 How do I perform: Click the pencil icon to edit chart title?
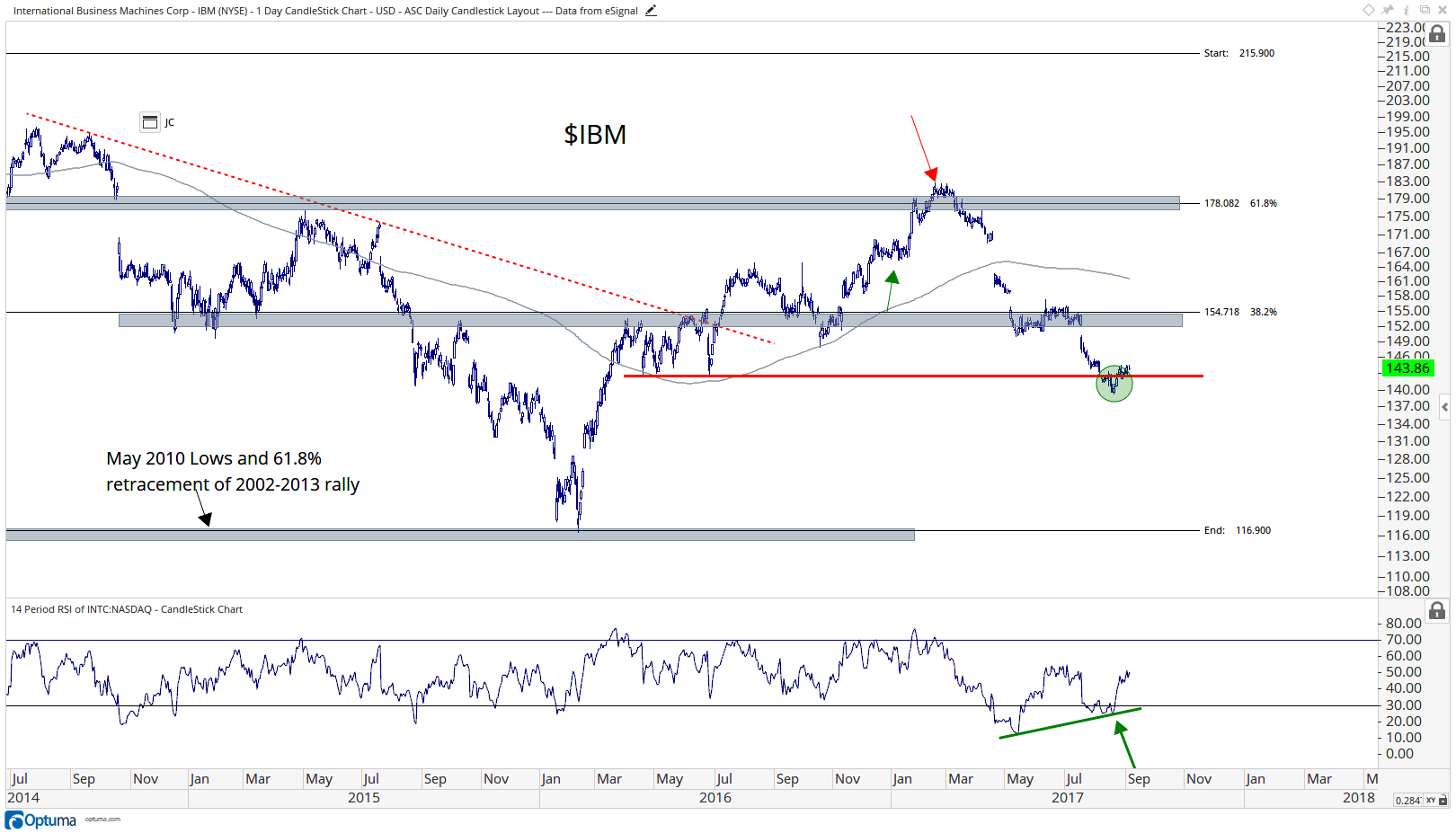point(651,11)
